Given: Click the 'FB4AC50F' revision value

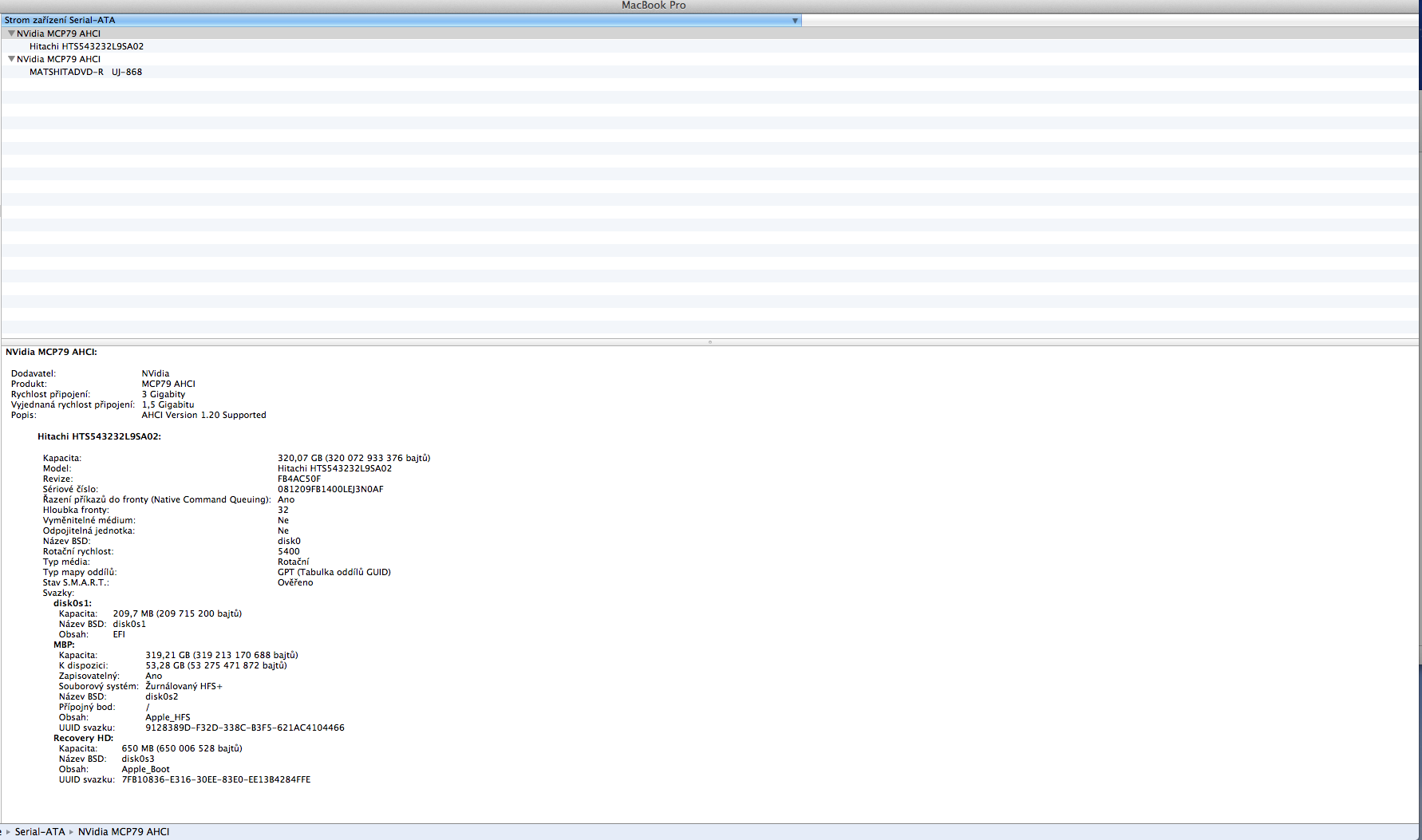Looking at the screenshot, I should [x=299, y=479].
